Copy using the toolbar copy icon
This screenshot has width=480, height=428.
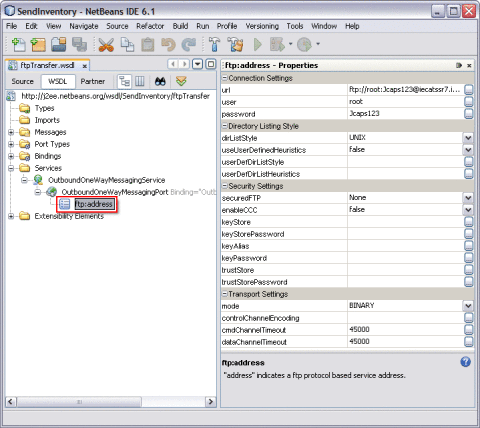coord(127,44)
